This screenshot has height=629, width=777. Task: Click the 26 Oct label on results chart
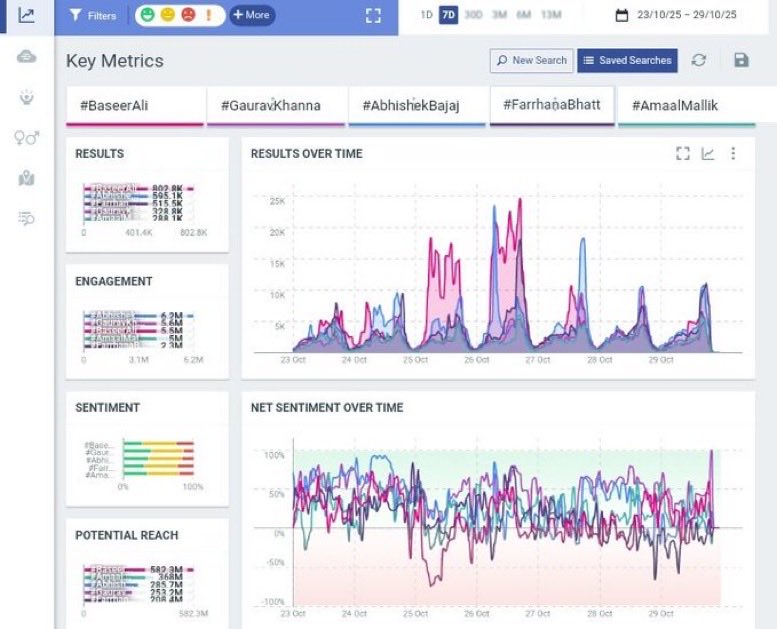(x=477, y=360)
